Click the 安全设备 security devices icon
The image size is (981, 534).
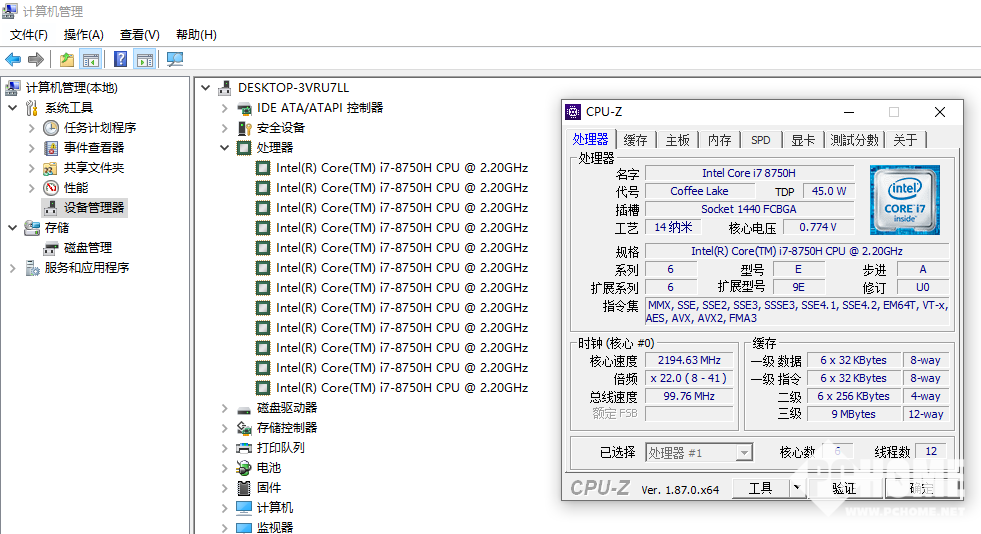click(244, 128)
